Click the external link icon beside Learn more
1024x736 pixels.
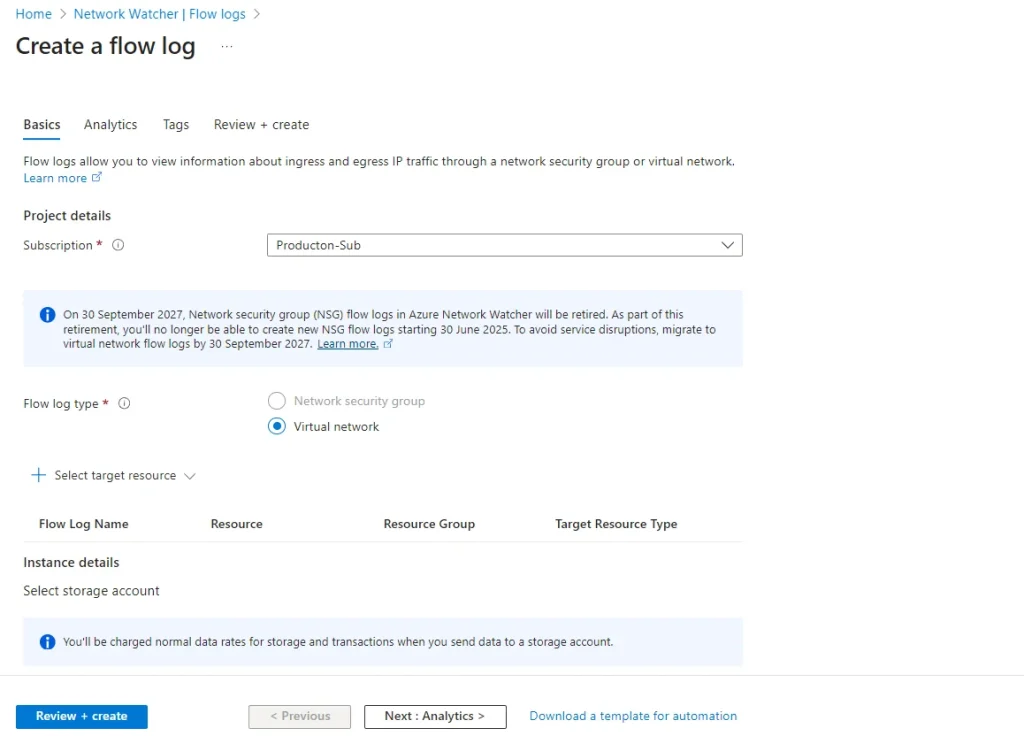pos(97,178)
